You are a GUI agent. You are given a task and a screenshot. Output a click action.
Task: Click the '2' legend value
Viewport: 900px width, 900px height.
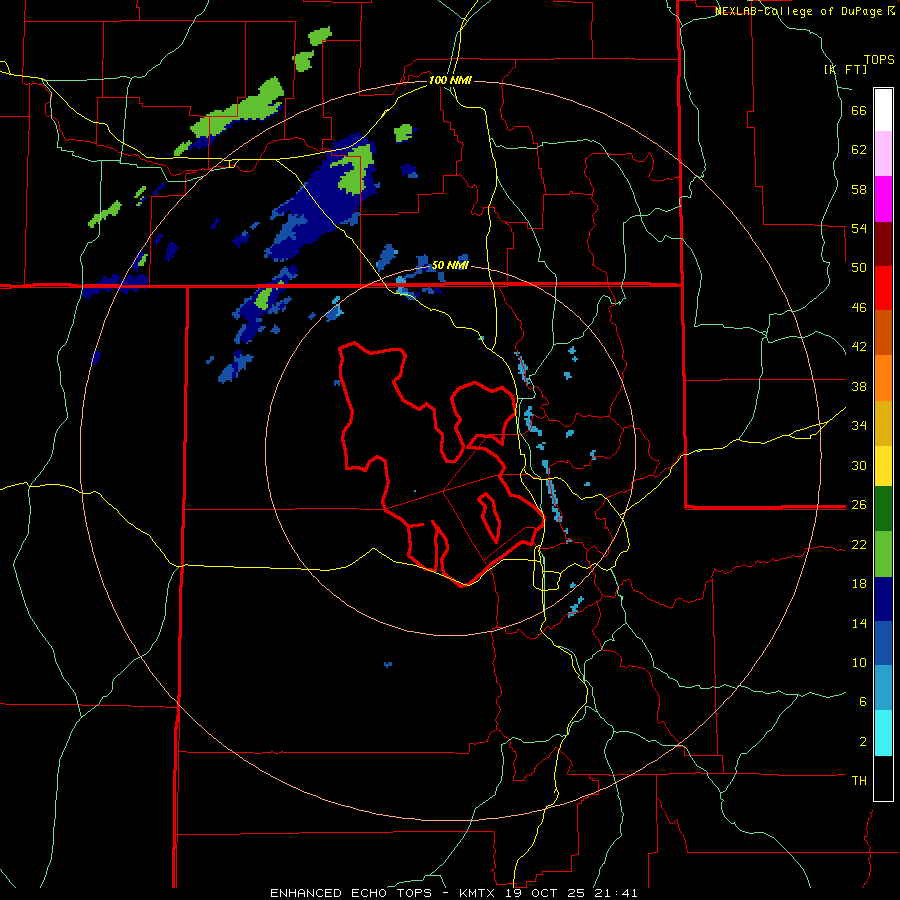point(863,742)
